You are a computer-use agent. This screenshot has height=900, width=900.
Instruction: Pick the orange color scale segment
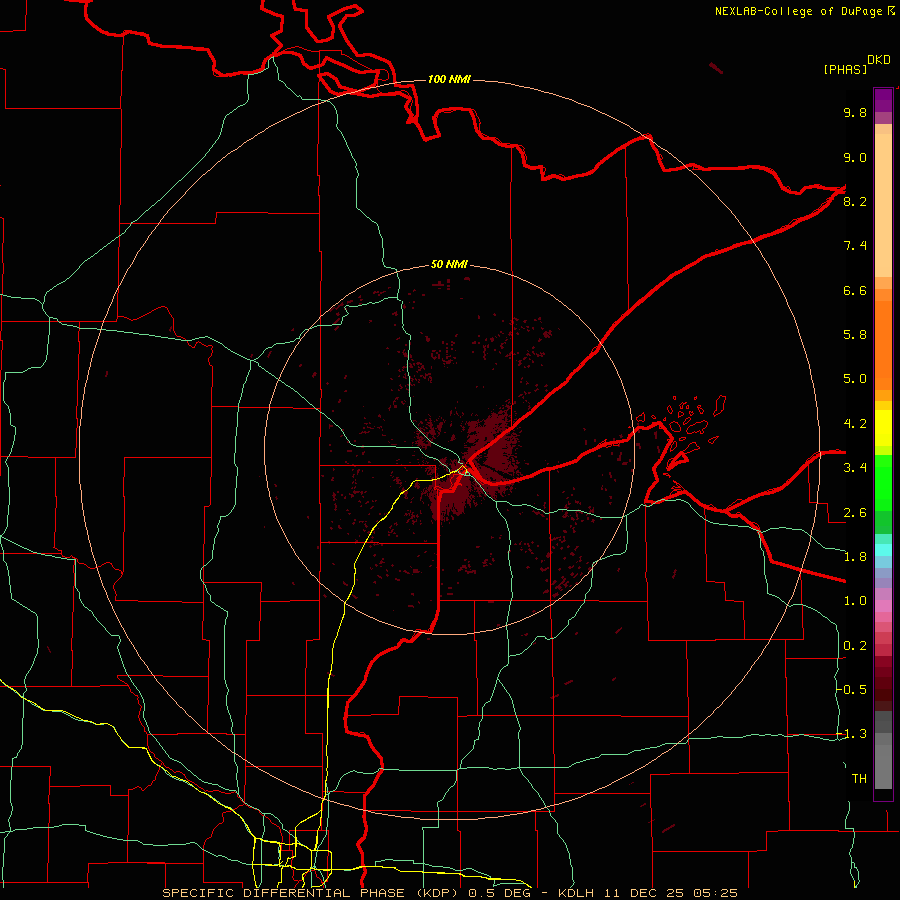[883, 345]
